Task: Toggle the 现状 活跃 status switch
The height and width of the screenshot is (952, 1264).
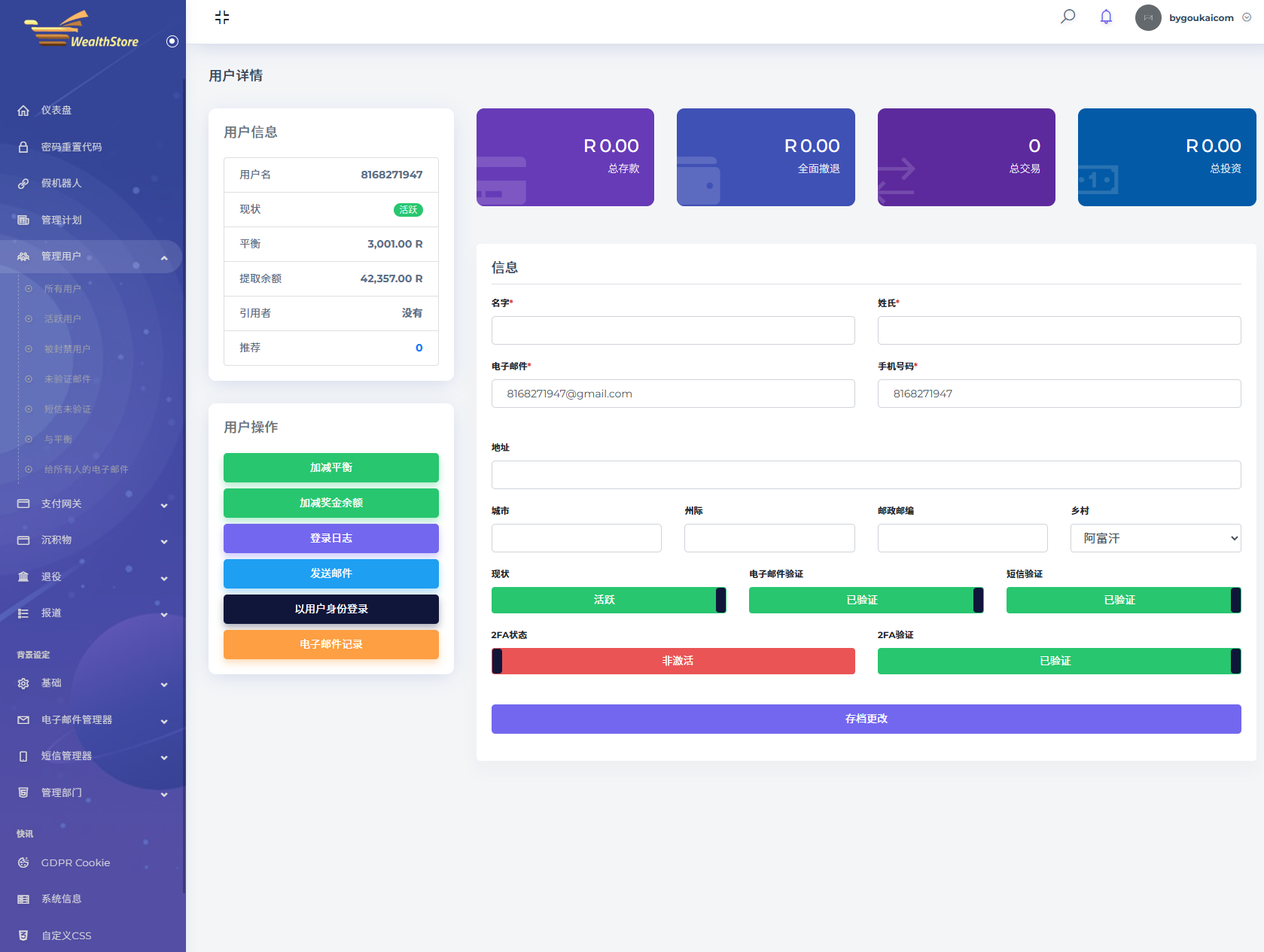Action: click(x=608, y=600)
